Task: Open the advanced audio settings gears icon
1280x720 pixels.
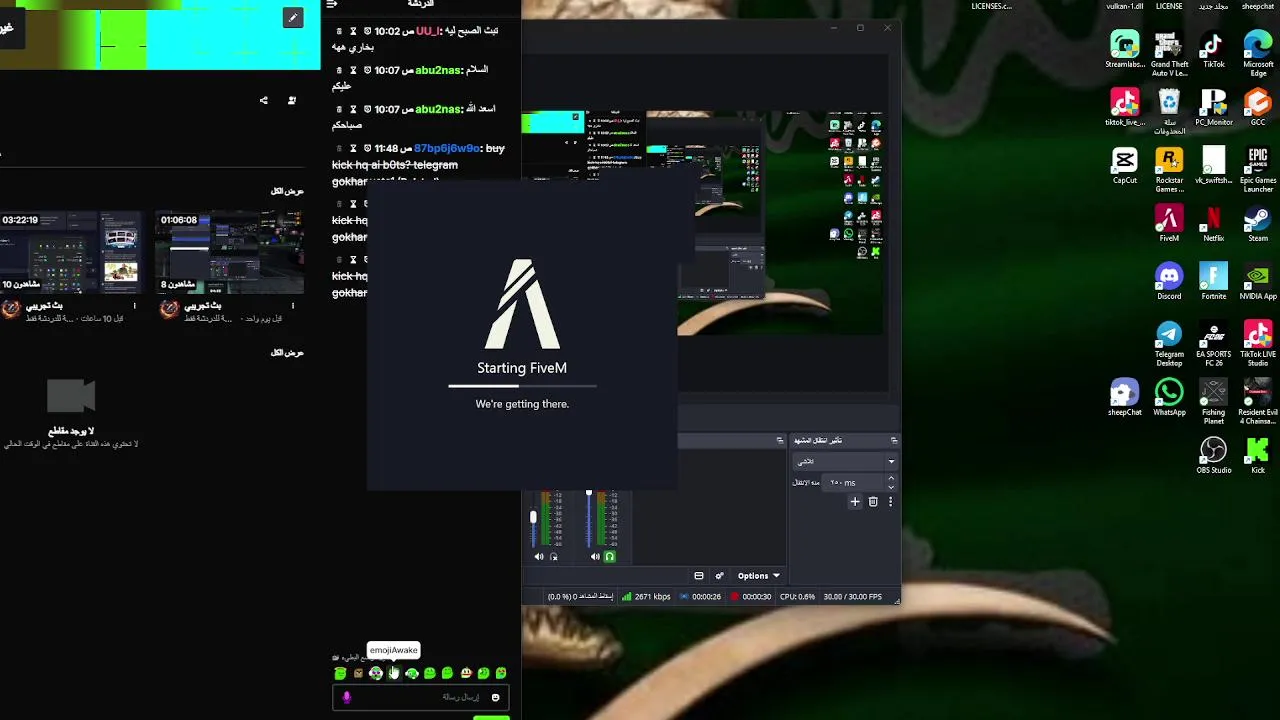Action: (719, 576)
